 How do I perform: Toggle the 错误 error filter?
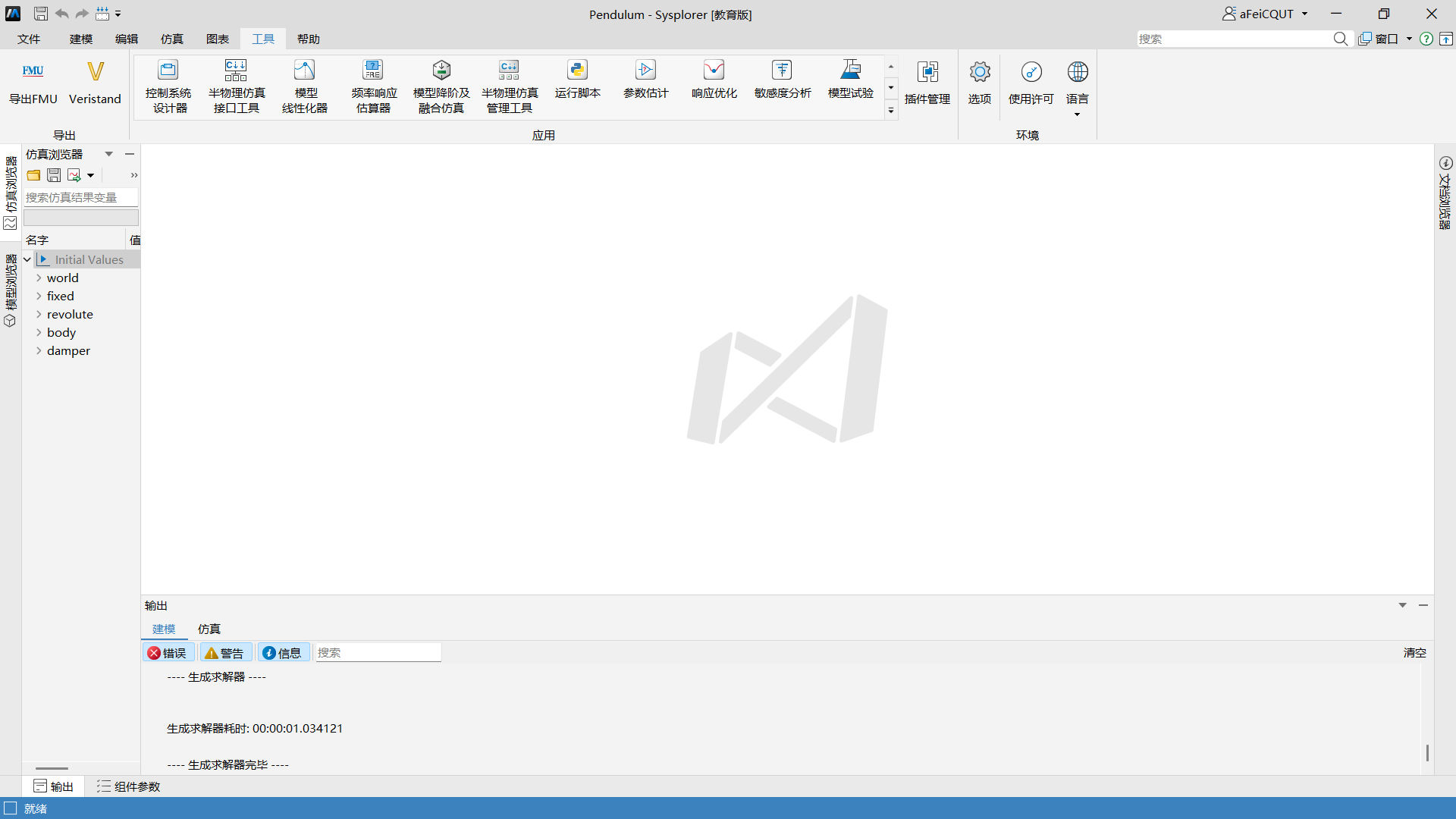pos(168,653)
